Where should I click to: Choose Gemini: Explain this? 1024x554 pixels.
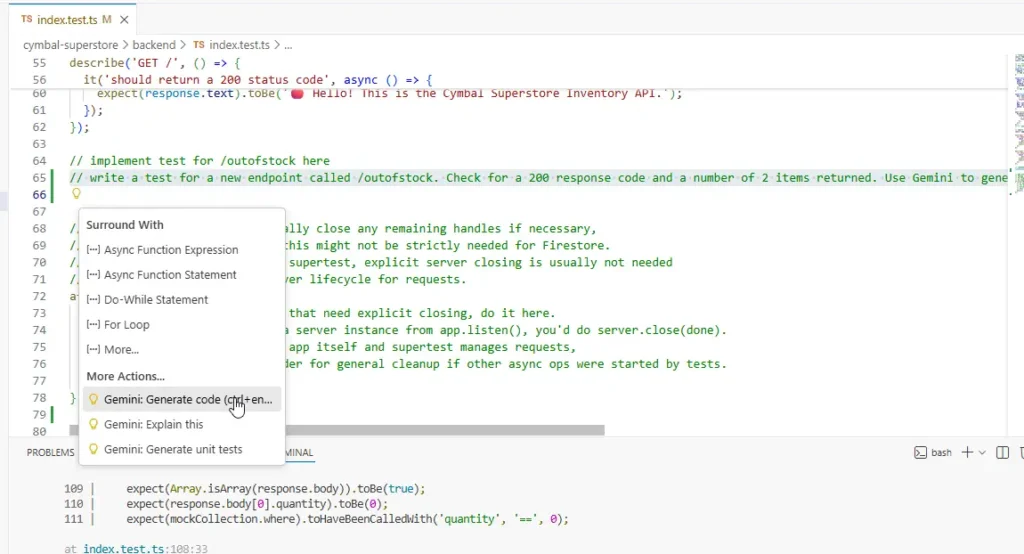tap(153, 424)
